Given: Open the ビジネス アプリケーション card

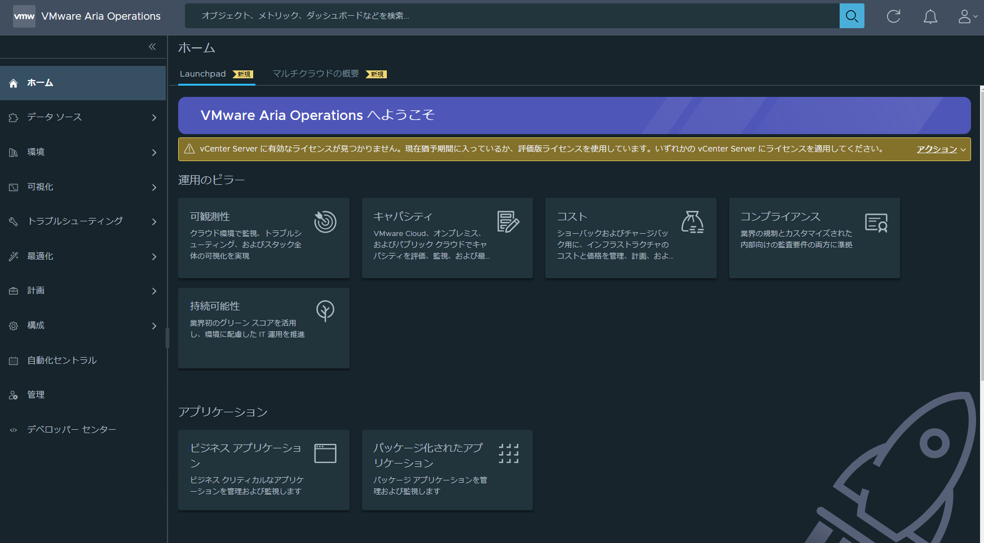Looking at the screenshot, I should click(263, 470).
